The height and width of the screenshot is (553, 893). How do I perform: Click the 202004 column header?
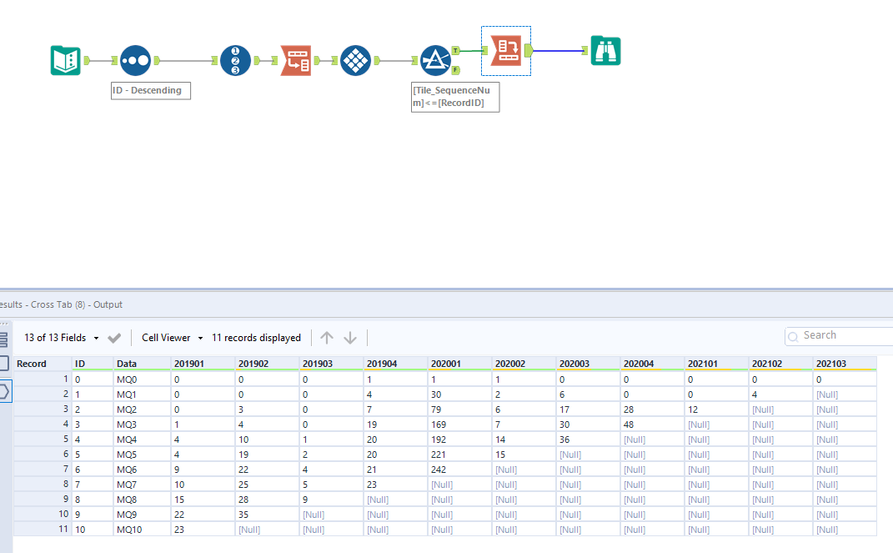[x=653, y=363]
